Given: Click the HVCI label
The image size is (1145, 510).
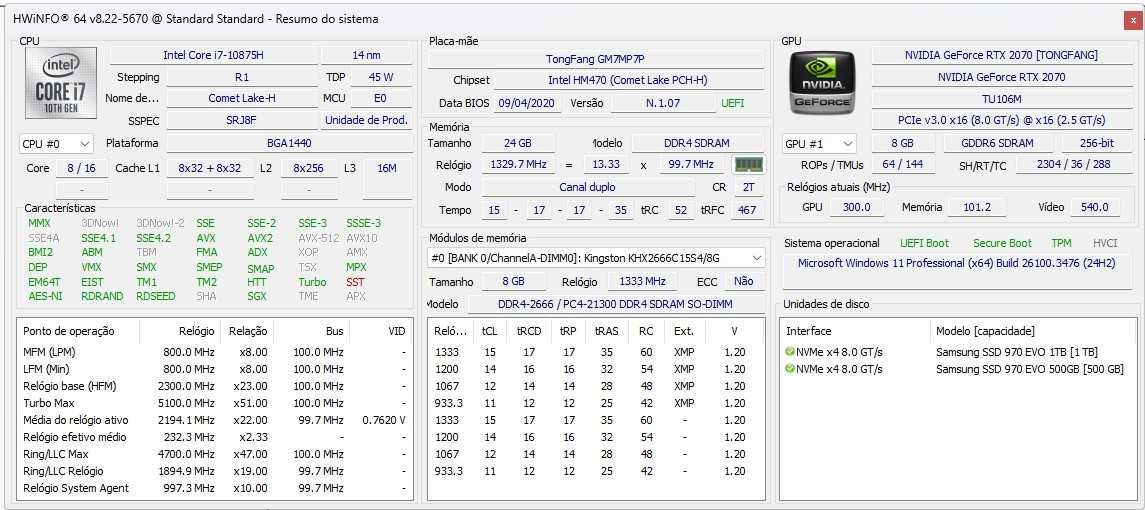Looking at the screenshot, I should click(x=1106, y=243).
